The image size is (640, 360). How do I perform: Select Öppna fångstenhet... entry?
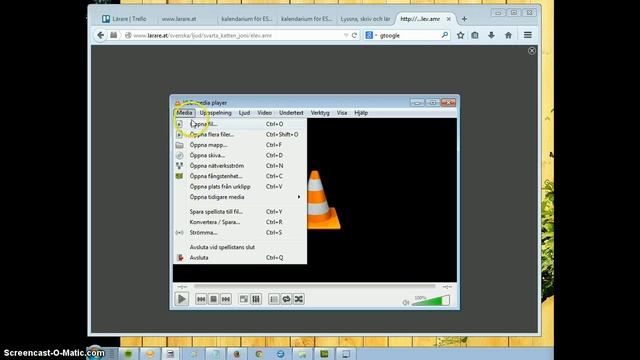click(x=240, y=176)
